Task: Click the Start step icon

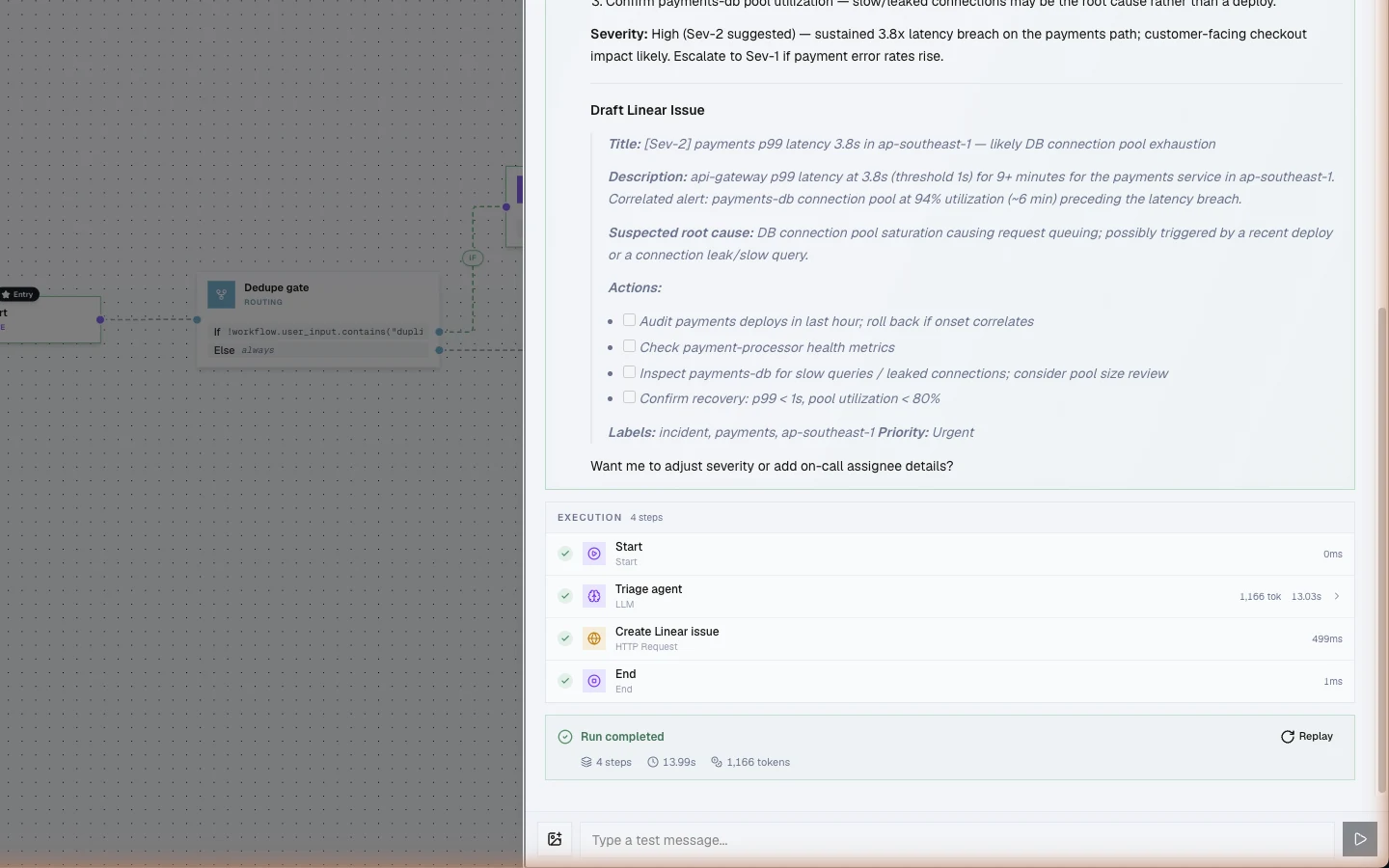Action: tap(594, 554)
